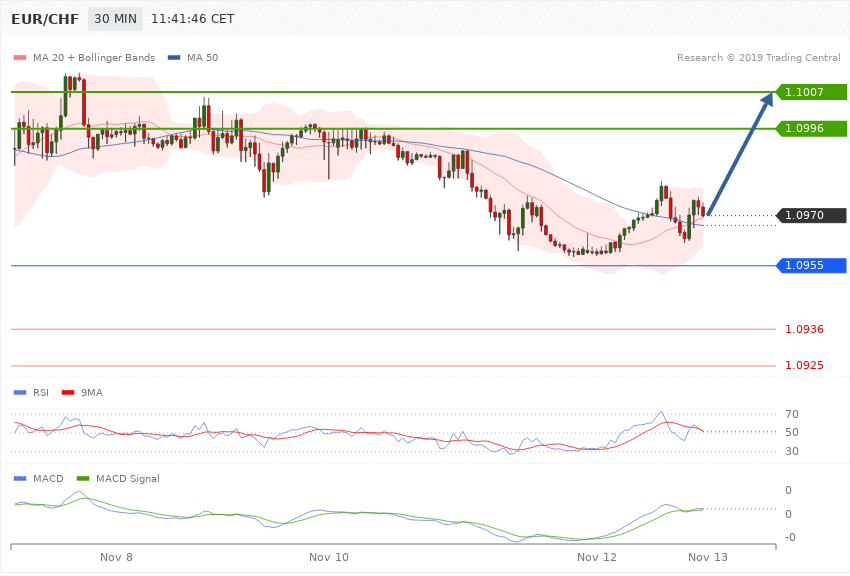Select the 1.1007 green resistance price tag
Viewport: 850px width, 576px height.
[x=812, y=92]
